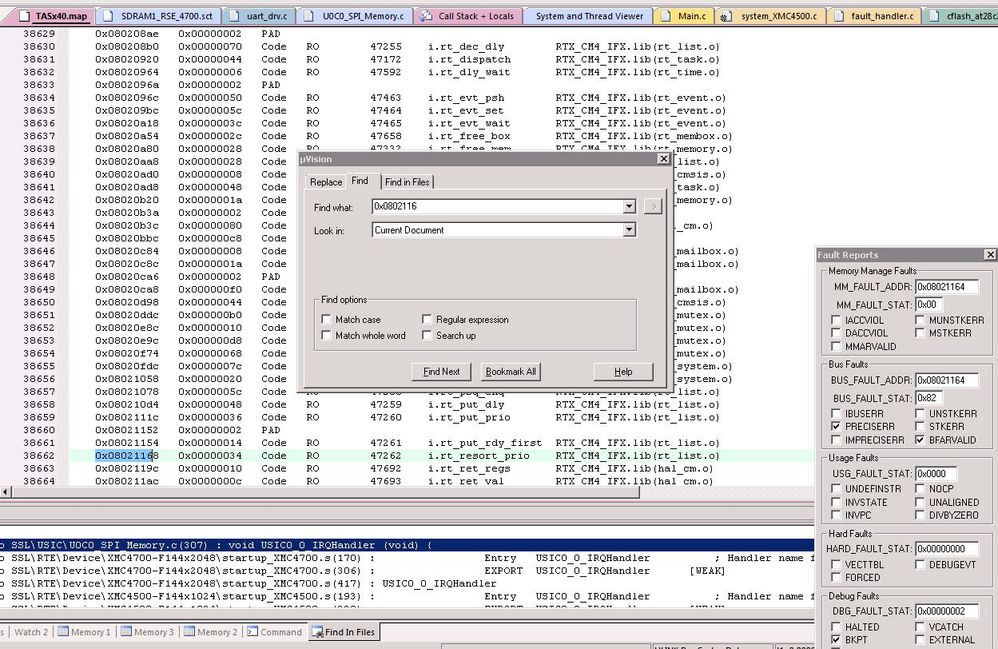Open the Memory 2 bottom tab

click(211, 632)
